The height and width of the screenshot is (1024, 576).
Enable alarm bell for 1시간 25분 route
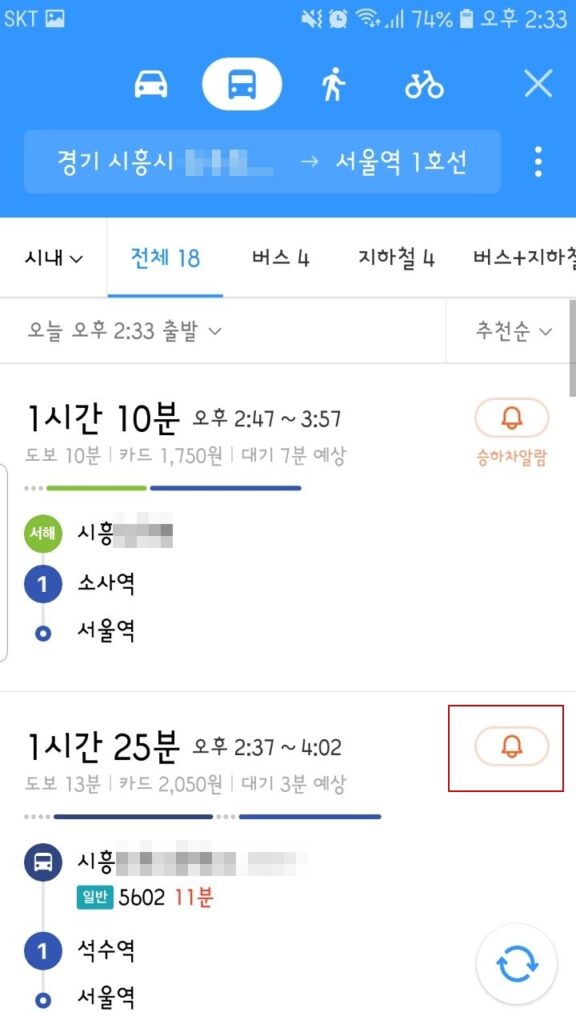pyautogui.click(x=511, y=746)
